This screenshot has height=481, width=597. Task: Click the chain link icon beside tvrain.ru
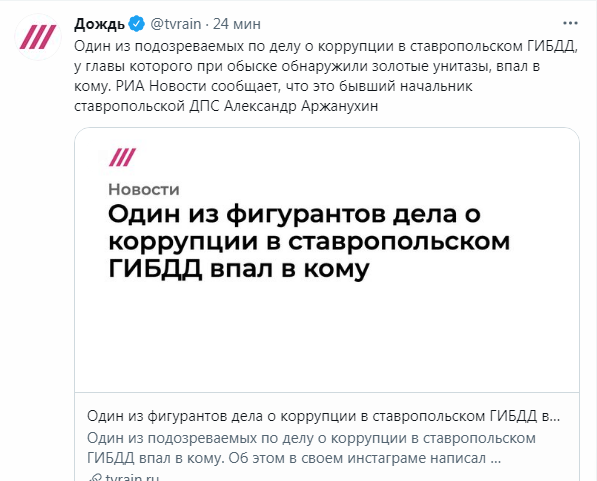pyautogui.click(x=95, y=477)
